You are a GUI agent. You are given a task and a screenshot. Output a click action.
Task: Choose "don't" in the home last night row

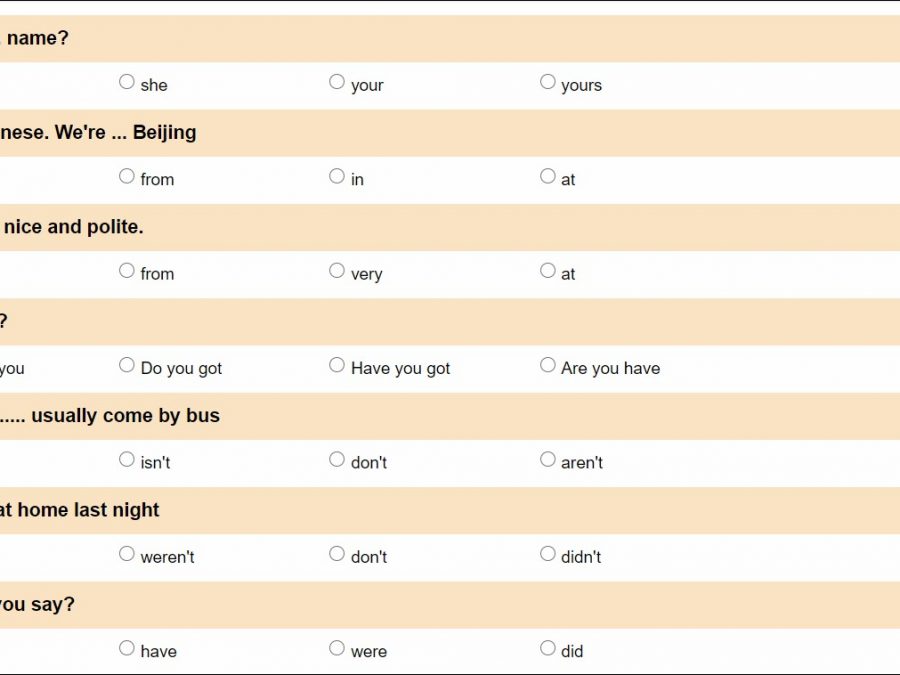click(x=337, y=553)
